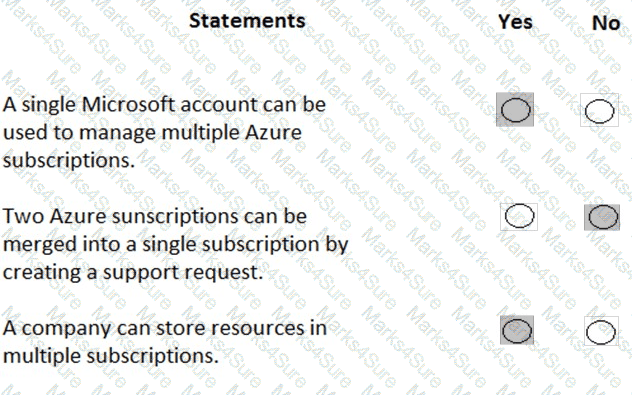The height and width of the screenshot is (395, 632).
Task: Click the word 'subscriptions.' ending first statement
Action: [x=69, y=161]
